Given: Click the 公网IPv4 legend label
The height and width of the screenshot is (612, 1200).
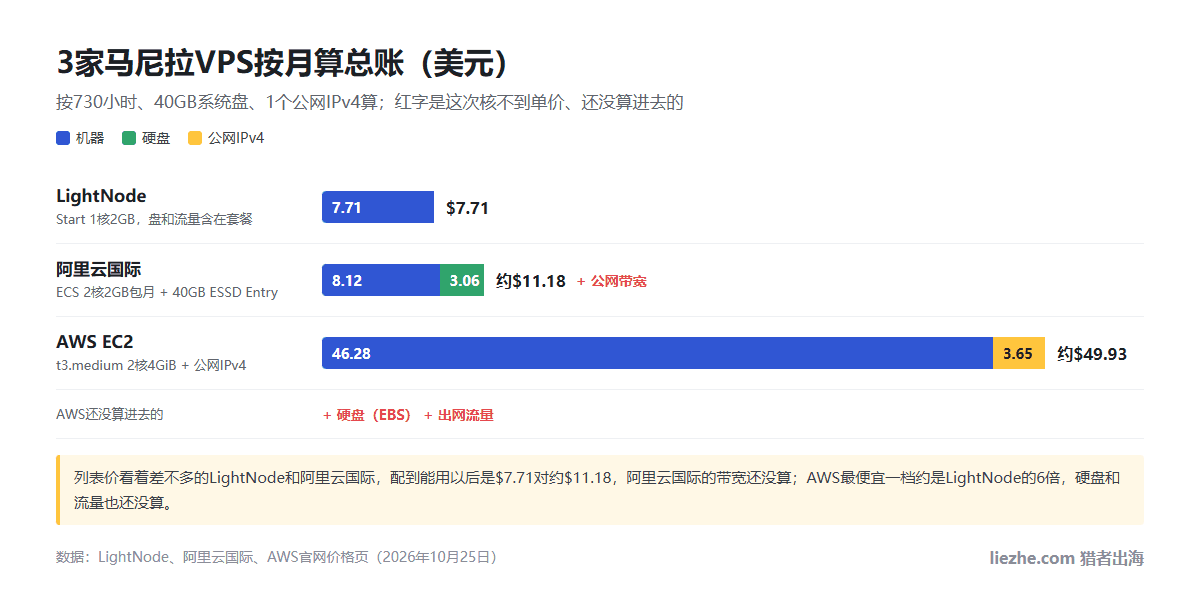Looking at the screenshot, I should tap(236, 138).
